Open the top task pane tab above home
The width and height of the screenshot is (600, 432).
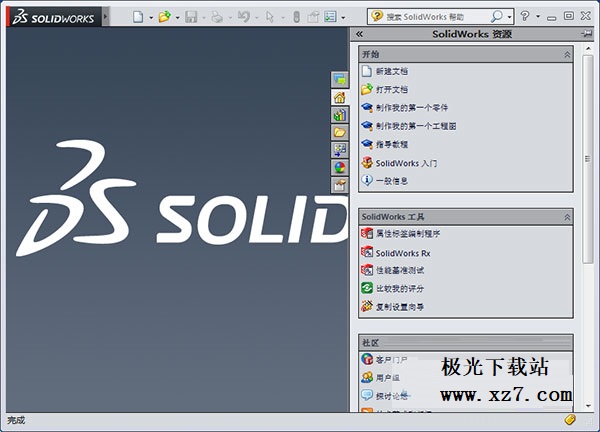[x=339, y=80]
